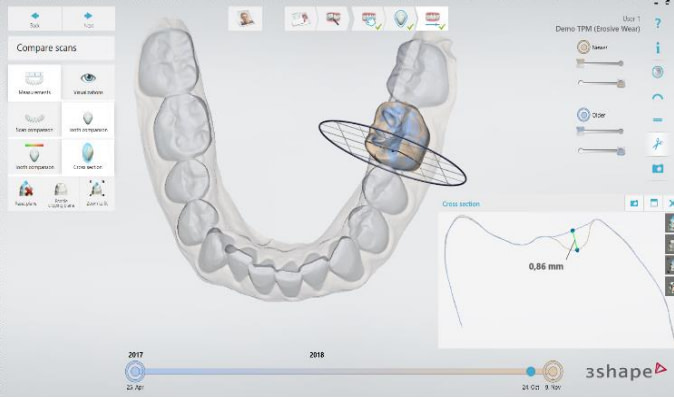Adjust Newer scan upper slider
This screenshot has width=674, height=398.
pos(600,64)
